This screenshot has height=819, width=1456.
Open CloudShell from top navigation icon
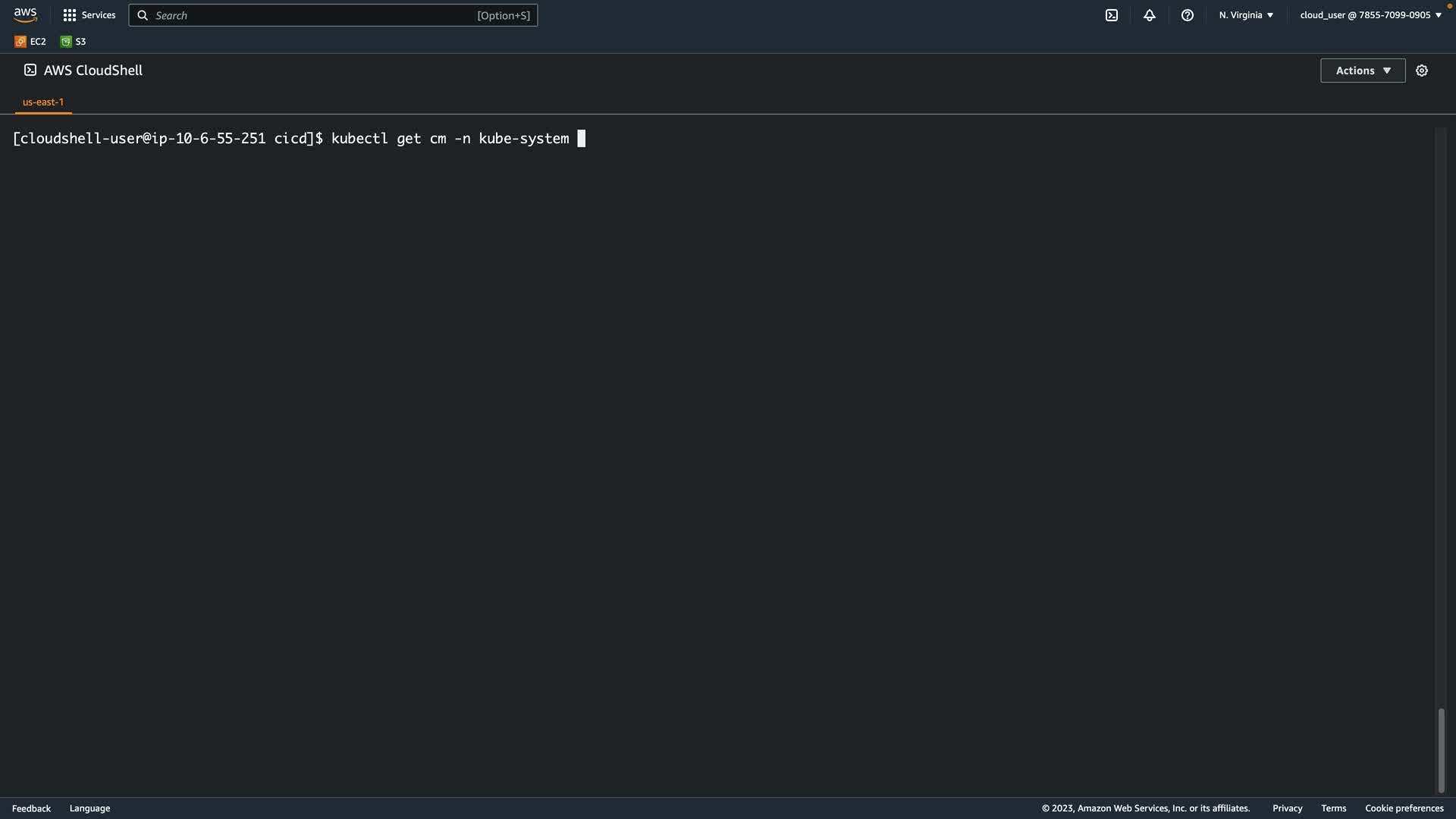1111,15
